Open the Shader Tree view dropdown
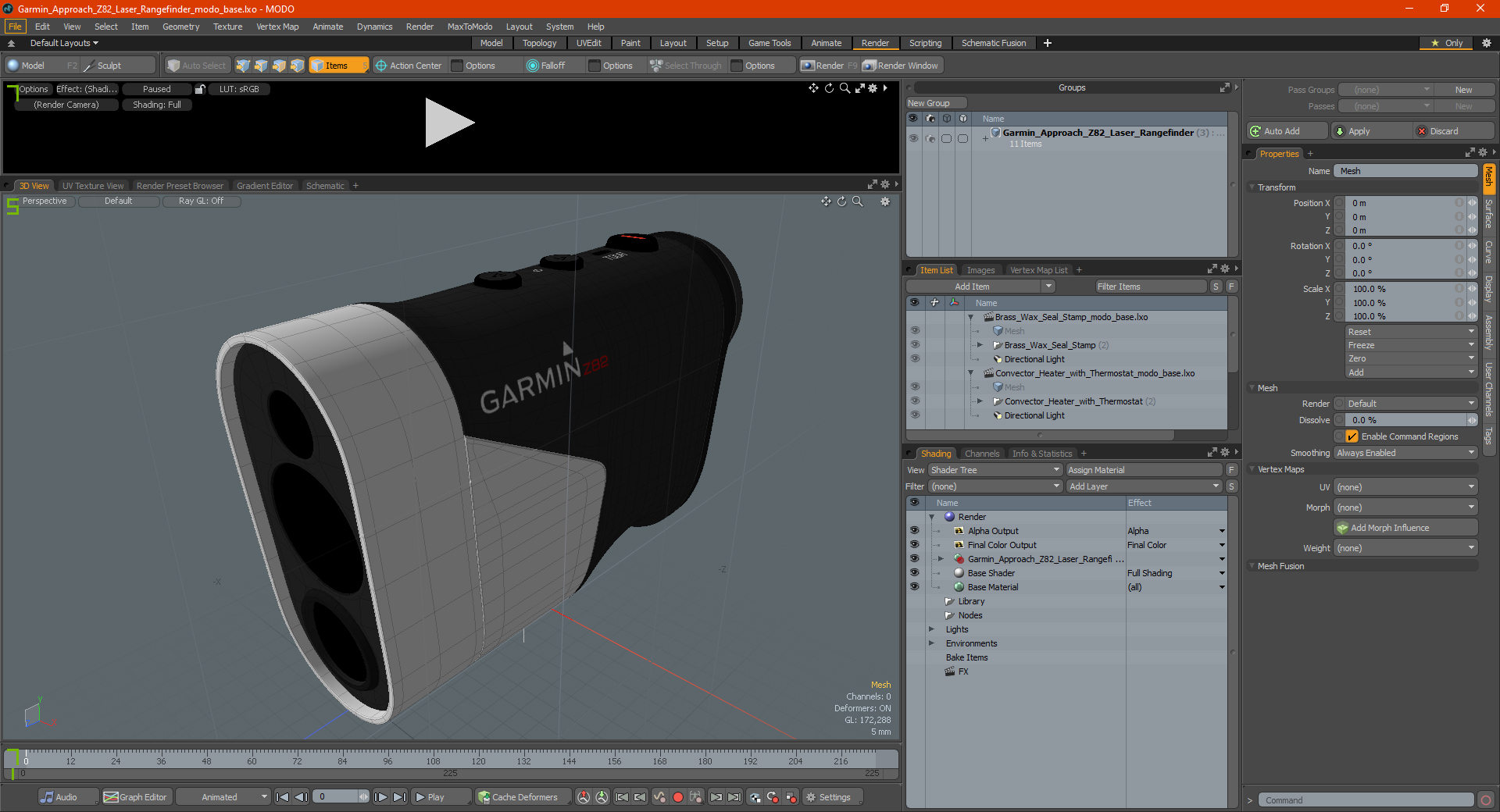Image resolution: width=1500 pixels, height=812 pixels. pos(995,470)
